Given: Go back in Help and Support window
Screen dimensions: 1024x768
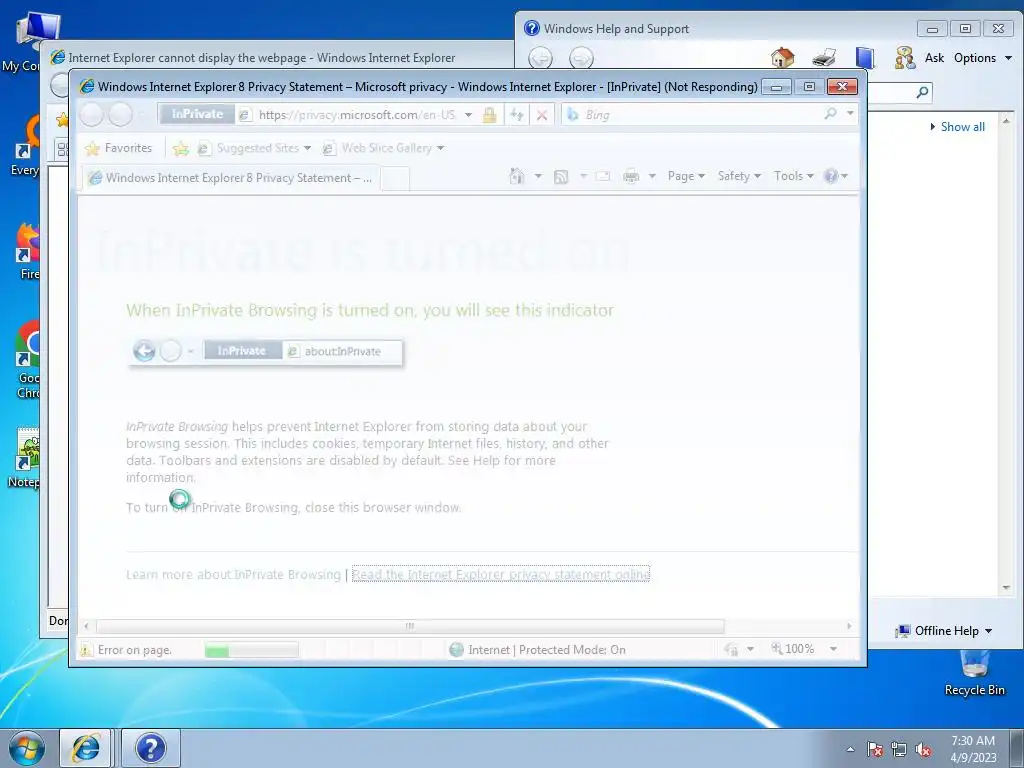Looking at the screenshot, I should (540, 59).
